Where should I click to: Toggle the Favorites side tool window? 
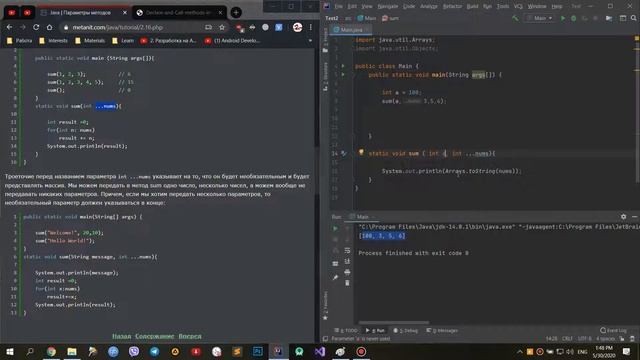[325, 305]
